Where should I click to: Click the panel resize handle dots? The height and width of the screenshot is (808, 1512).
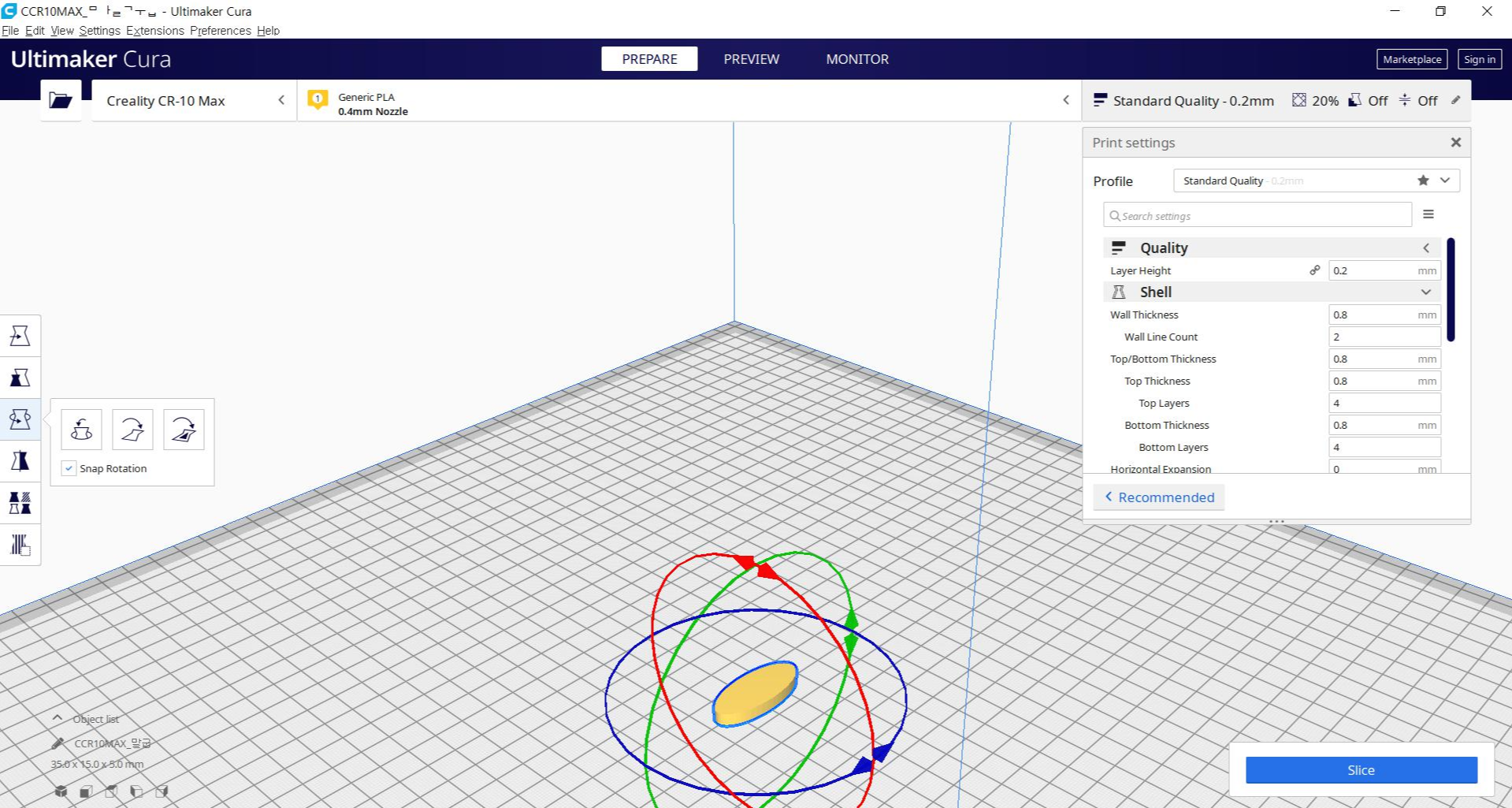pos(1276,521)
